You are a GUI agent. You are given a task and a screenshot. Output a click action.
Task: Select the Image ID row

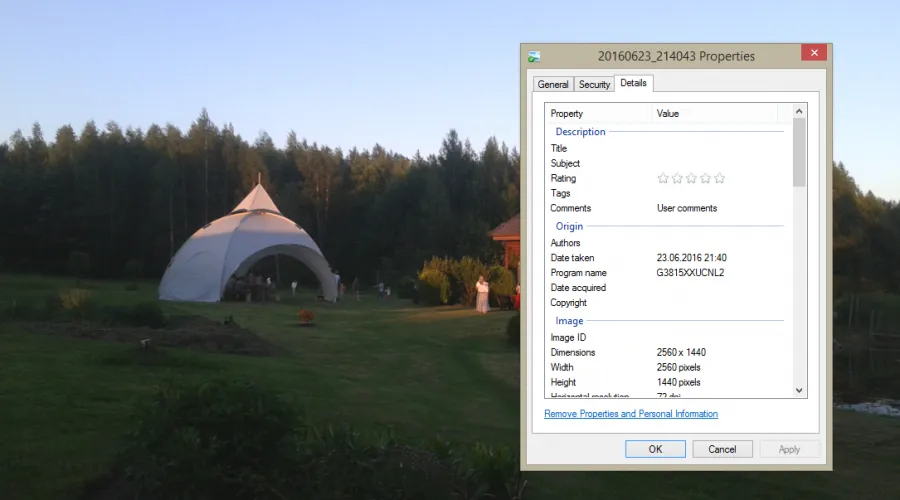pos(669,338)
